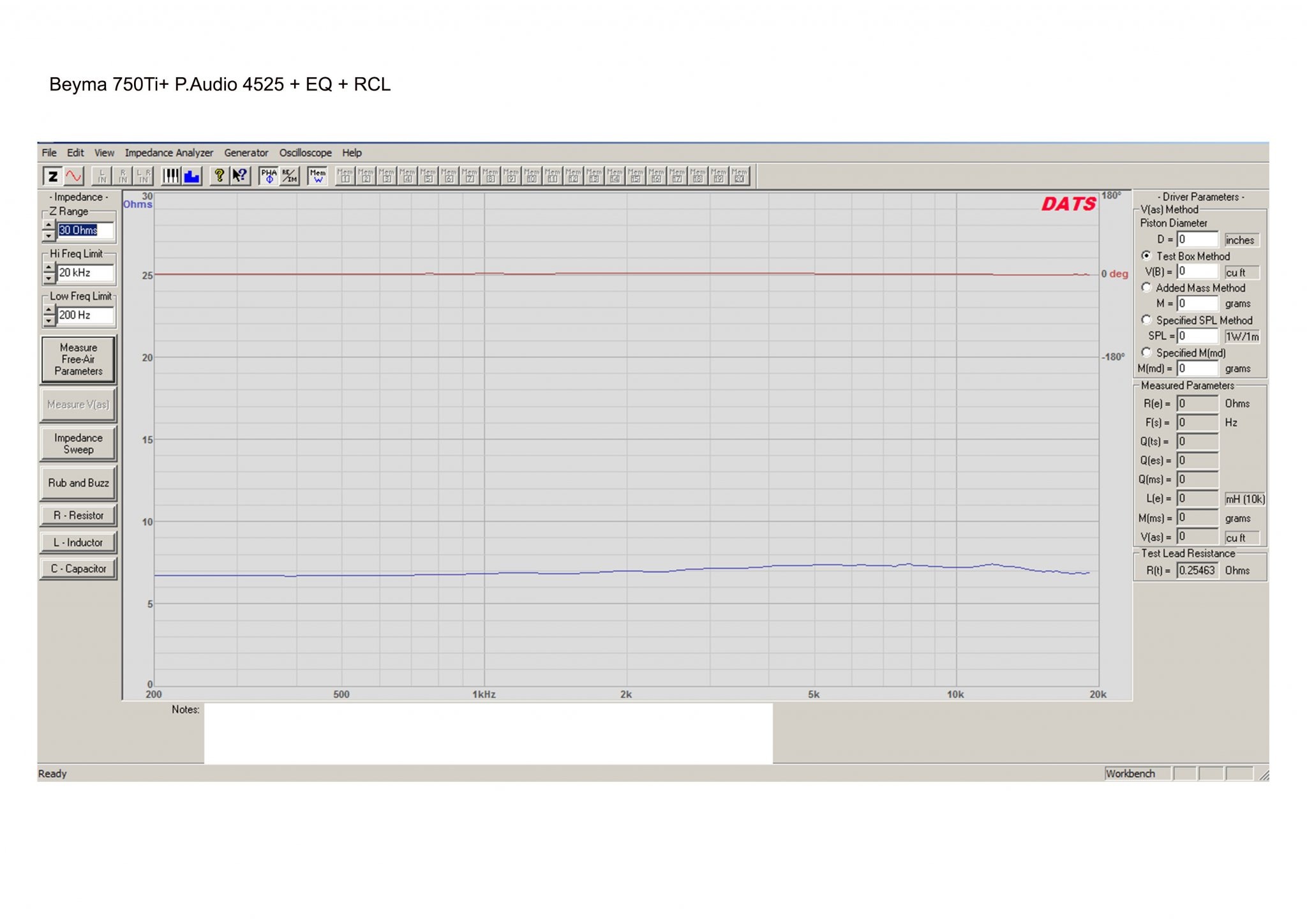1307x924 pixels.
Task: Click the blue bar graph toolbar icon
Action: [x=192, y=176]
